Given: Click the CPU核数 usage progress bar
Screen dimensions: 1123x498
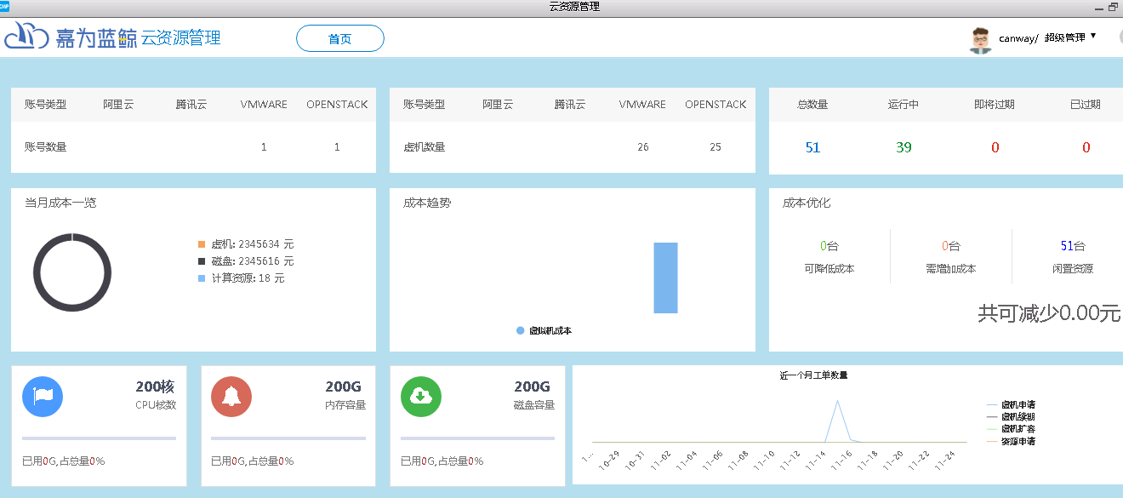Looking at the screenshot, I should click(x=99, y=438).
